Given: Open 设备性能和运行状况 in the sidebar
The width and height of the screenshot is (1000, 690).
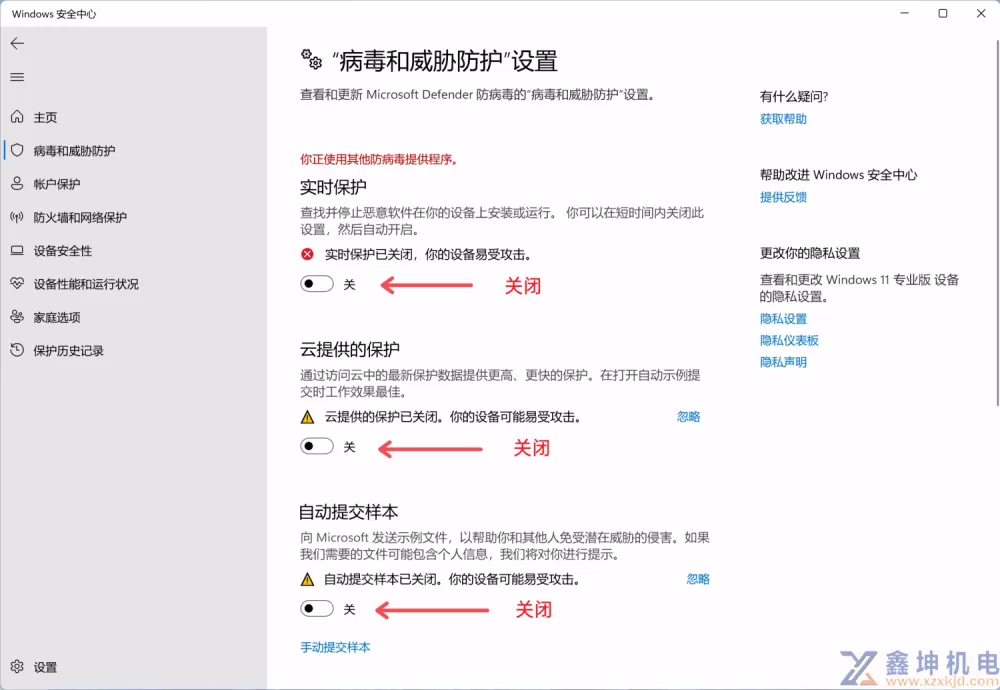Looking at the screenshot, I should click(134, 284).
